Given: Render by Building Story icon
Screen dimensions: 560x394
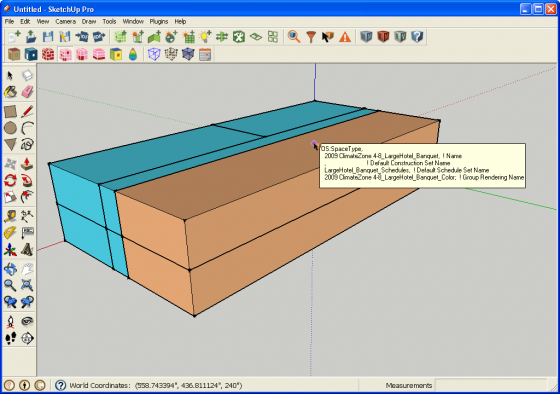Looking at the screenshot, I should coord(99,54).
